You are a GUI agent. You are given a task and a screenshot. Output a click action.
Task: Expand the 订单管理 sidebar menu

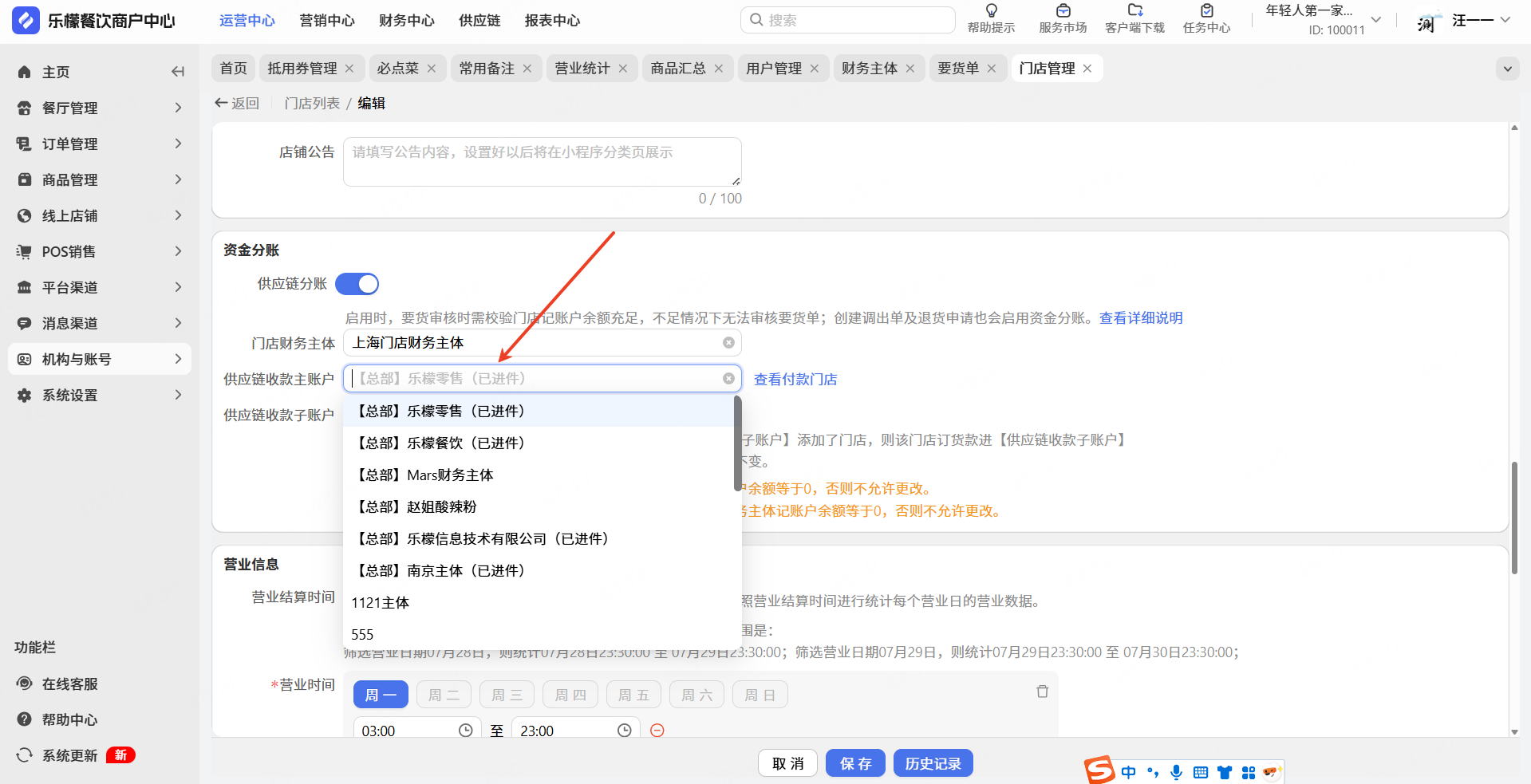(100, 144)
